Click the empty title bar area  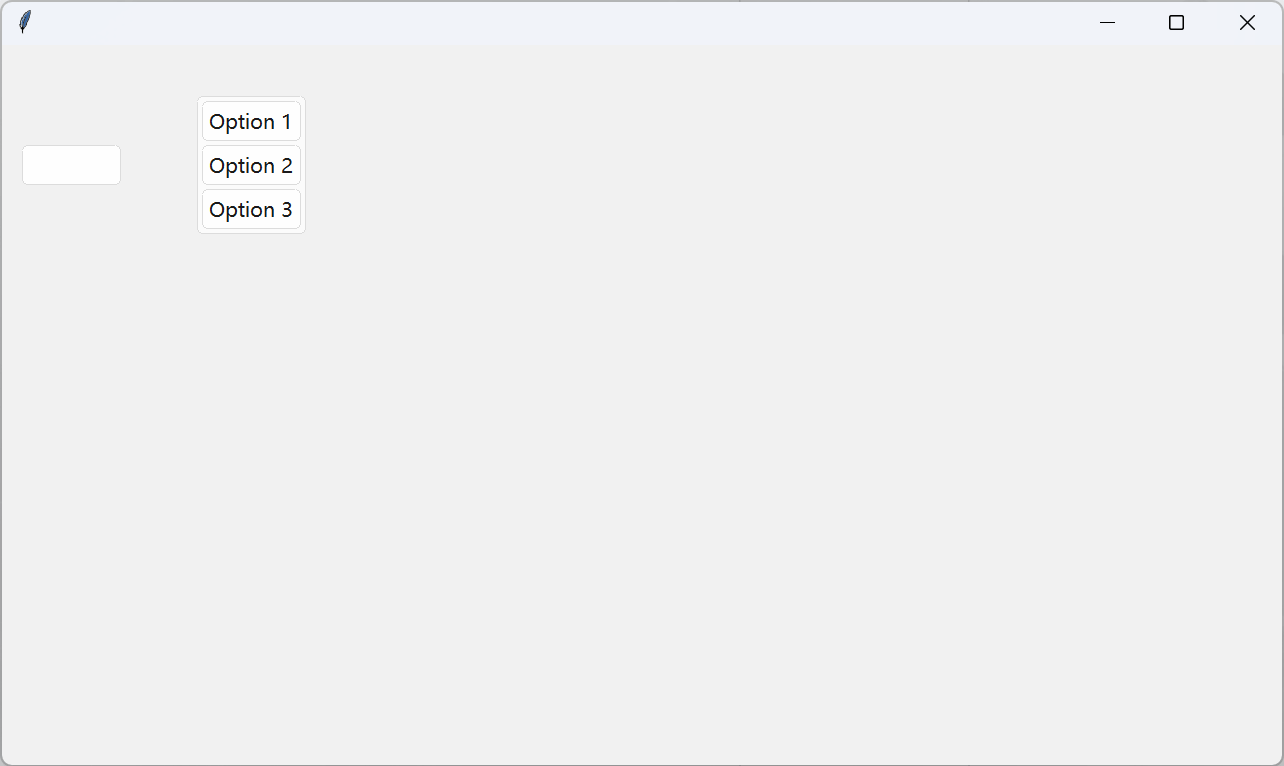click(x=550, y=22)
